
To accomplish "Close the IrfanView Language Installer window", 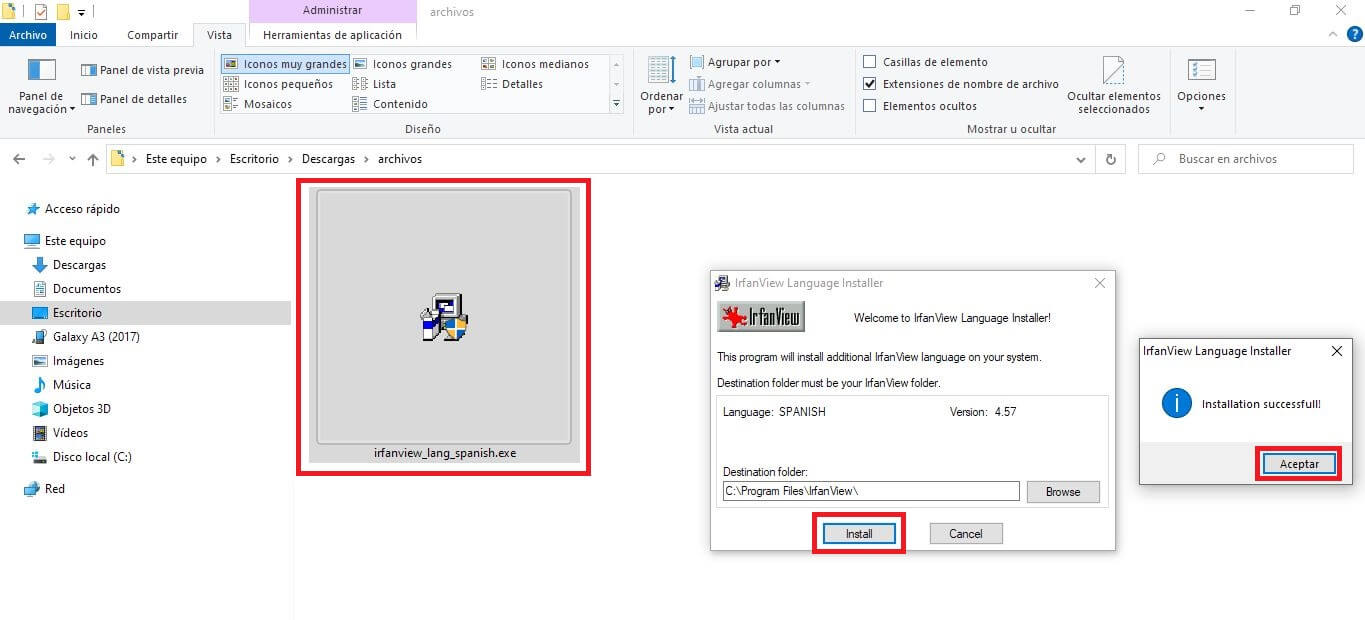I will (1100, 283).
